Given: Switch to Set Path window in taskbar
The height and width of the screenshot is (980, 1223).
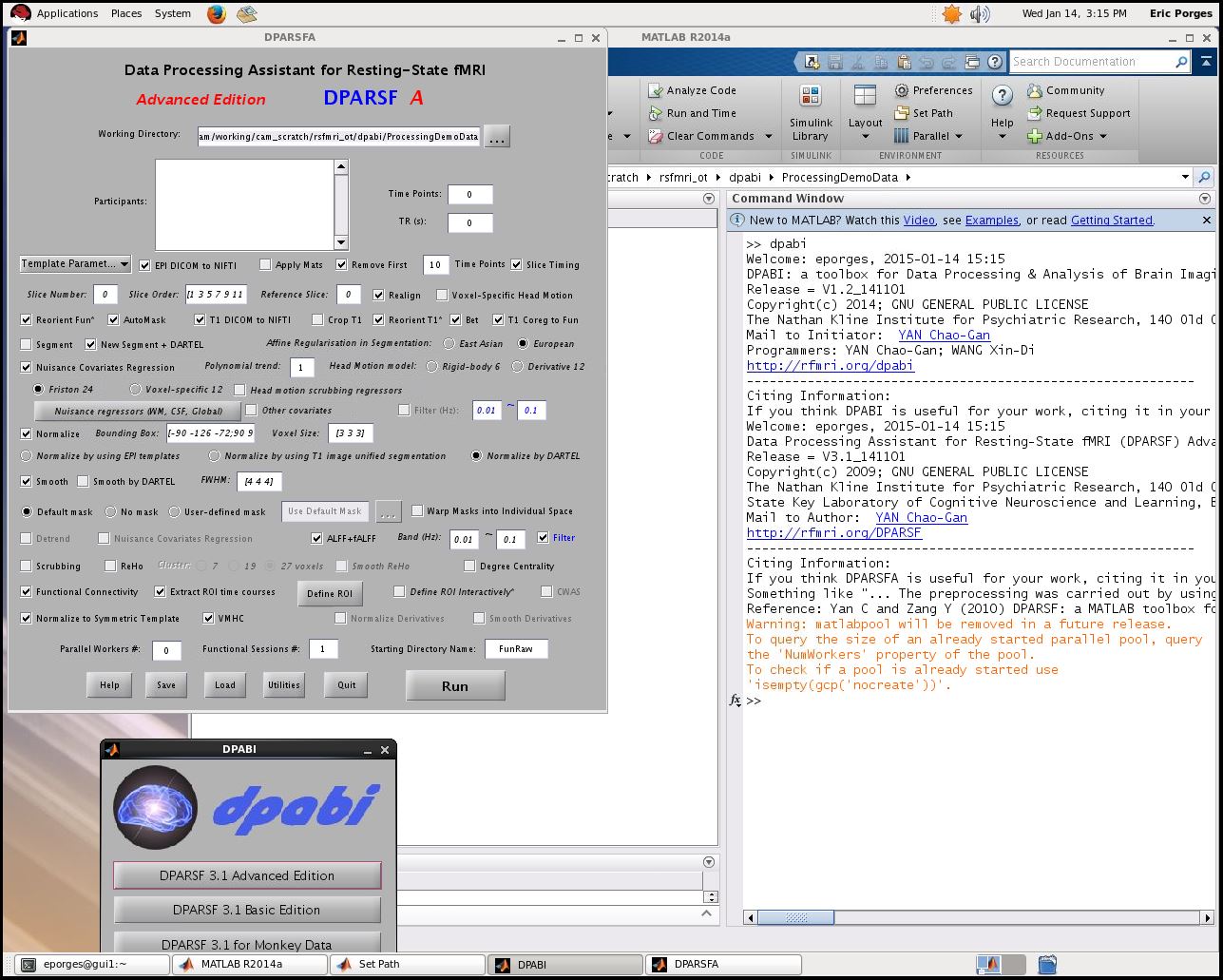Looking at the screenshot, I should [x=407, y=964].
